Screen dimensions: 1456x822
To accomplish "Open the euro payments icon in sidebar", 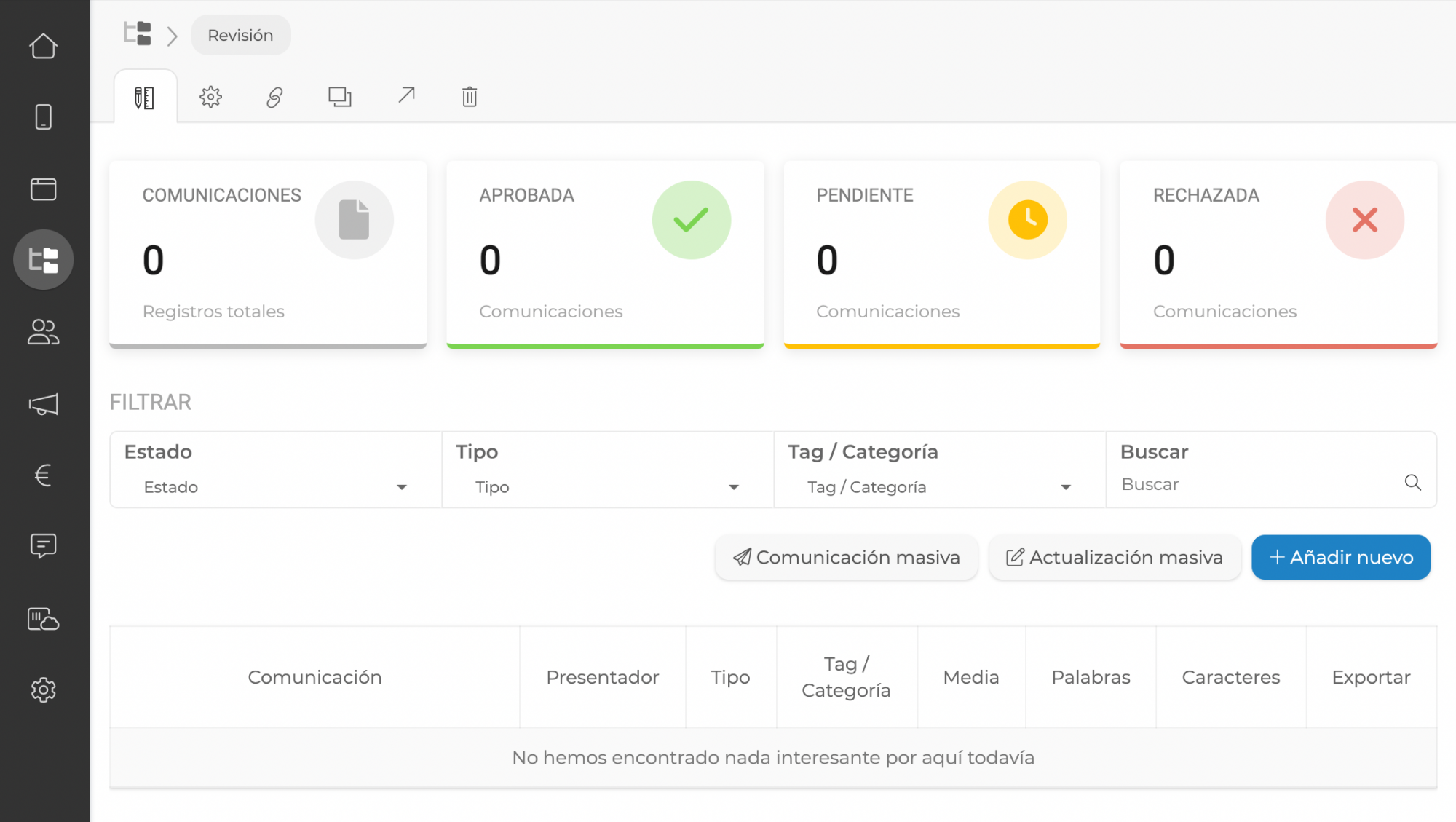I will coord(43,475).
